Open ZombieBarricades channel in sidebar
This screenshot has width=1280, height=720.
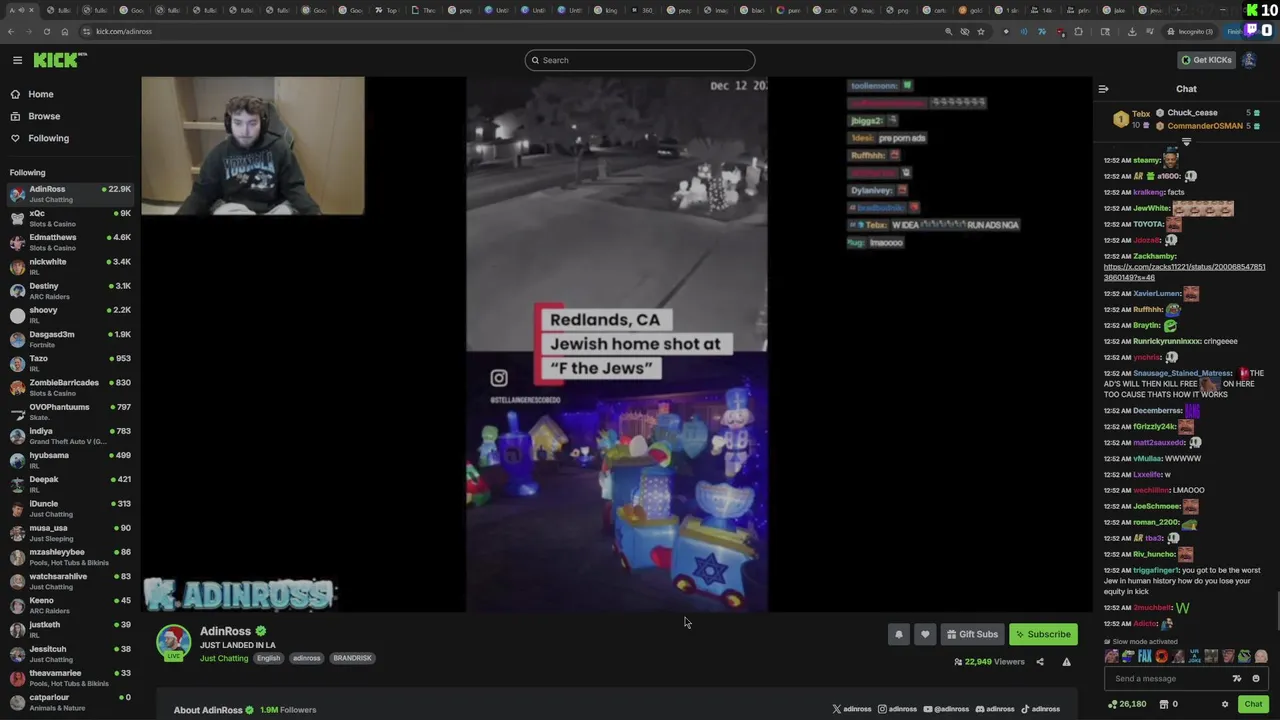(70, 387)
